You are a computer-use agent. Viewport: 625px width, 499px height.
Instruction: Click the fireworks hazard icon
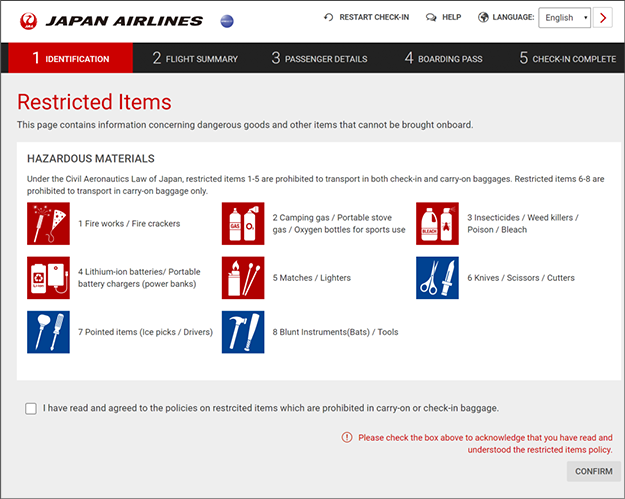[48, 223]
